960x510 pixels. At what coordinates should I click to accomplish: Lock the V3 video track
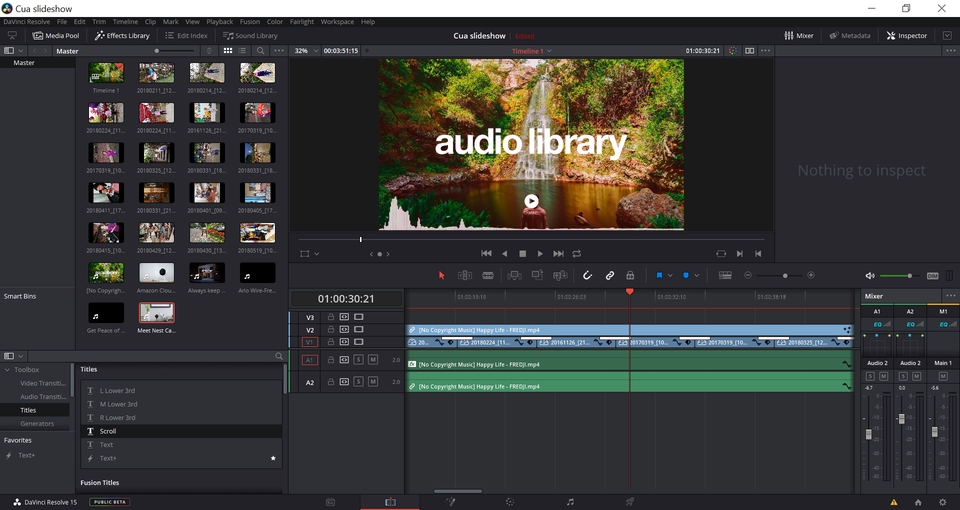331,317
